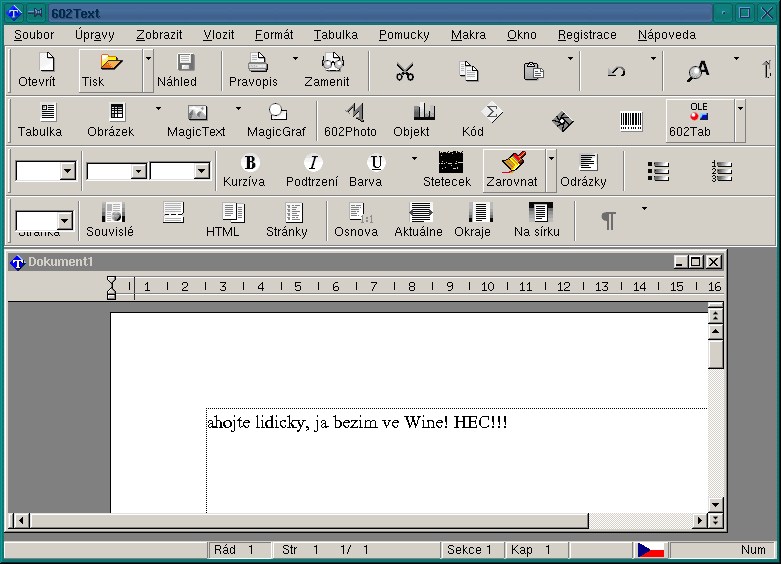Open dropdown arrow beside the paste icon

click(x=570, y=59)
